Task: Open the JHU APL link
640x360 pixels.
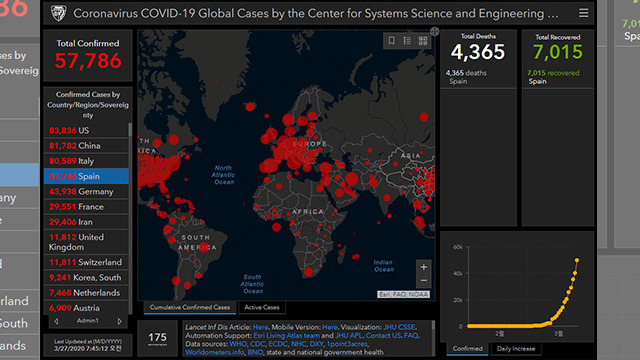Action: point(349,336)
